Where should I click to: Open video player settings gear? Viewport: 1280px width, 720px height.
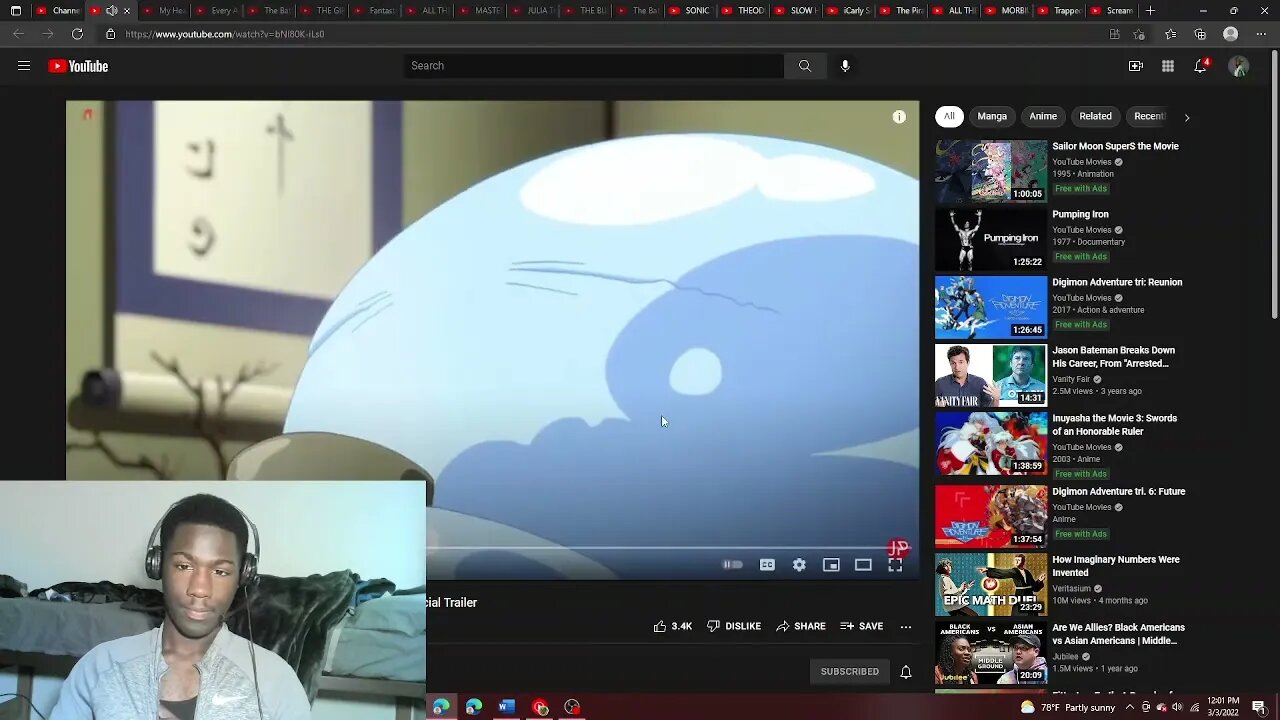(x=799, y=565)
